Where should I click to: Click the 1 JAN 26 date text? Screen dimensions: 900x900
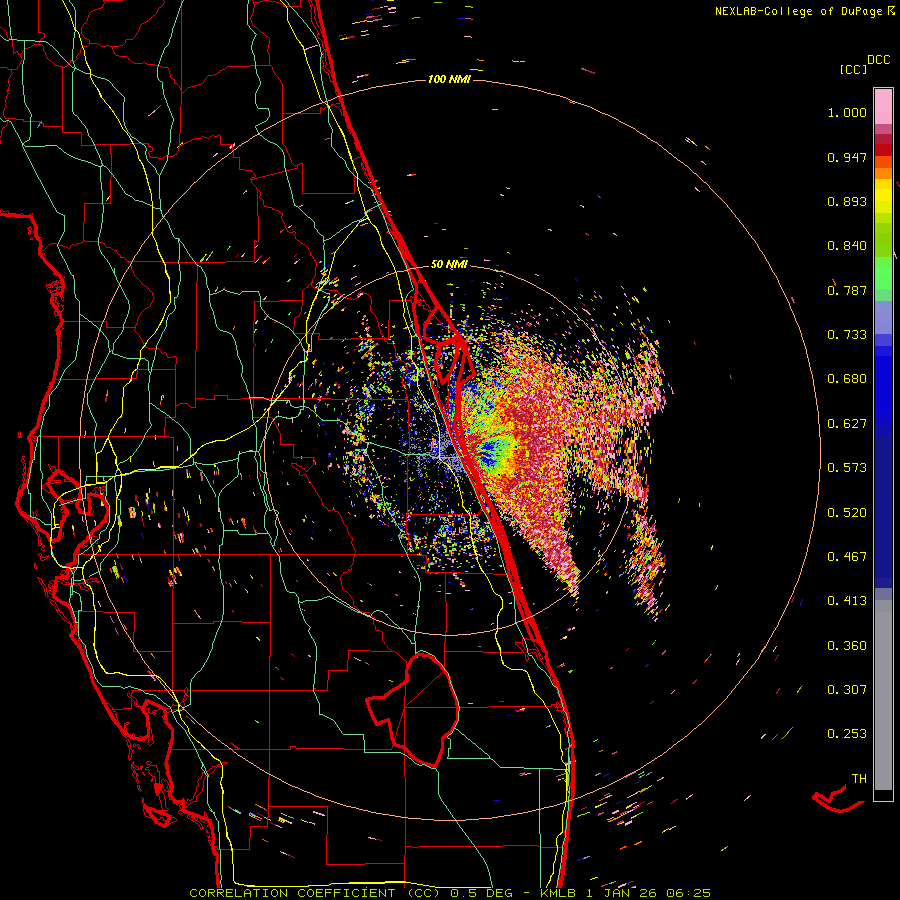(x=620, y=893)
